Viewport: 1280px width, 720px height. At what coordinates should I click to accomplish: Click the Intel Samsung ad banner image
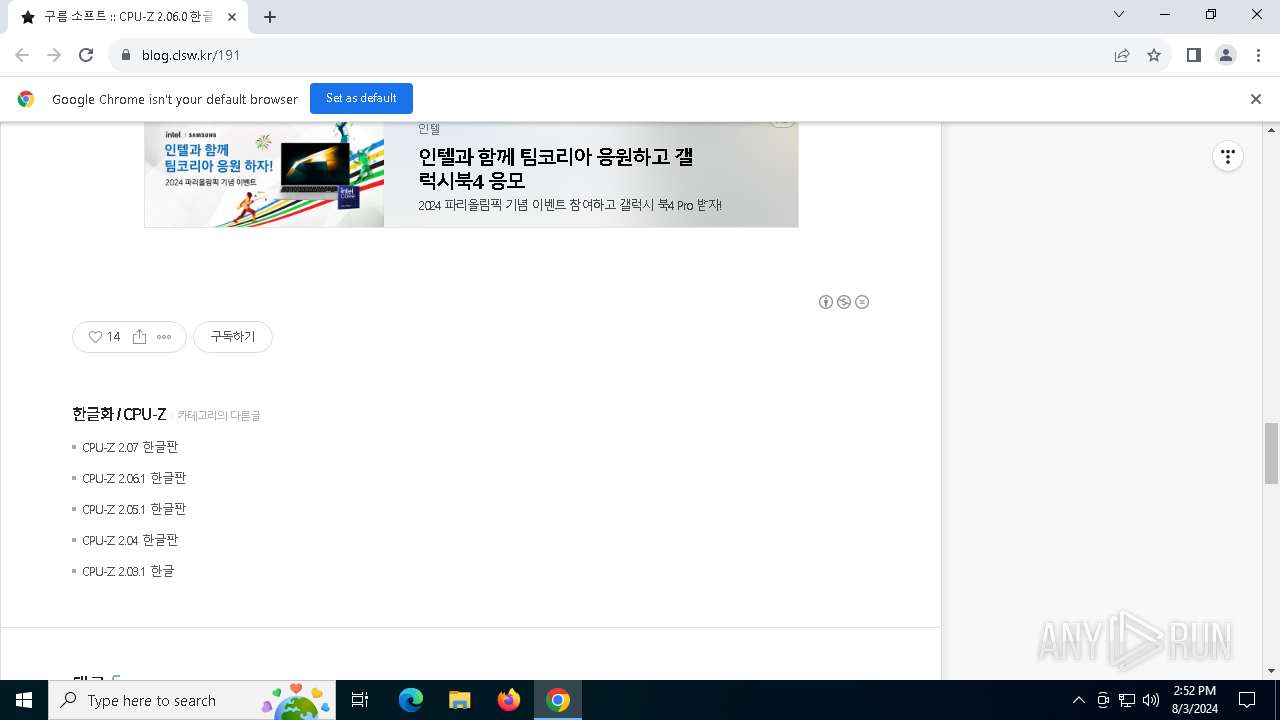(x=264, y=174)
